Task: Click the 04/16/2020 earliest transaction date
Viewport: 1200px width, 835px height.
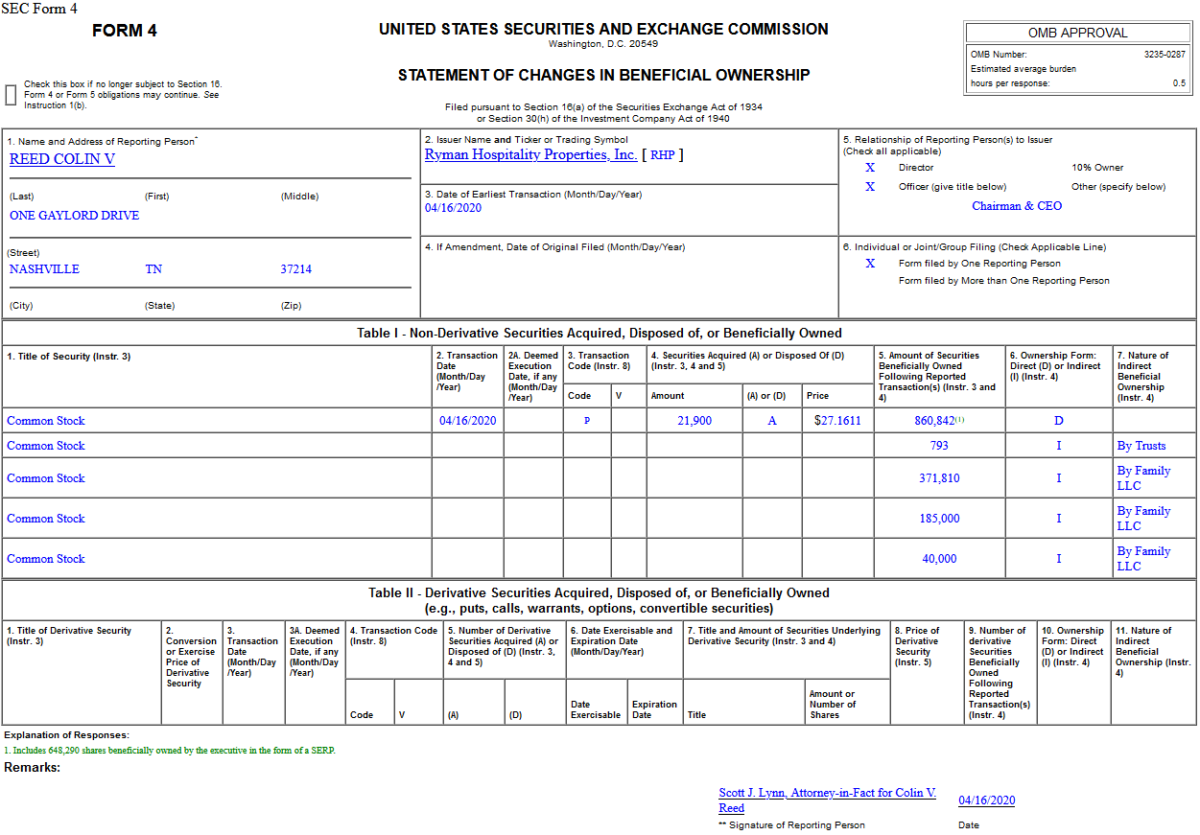Action: [454, 208]
